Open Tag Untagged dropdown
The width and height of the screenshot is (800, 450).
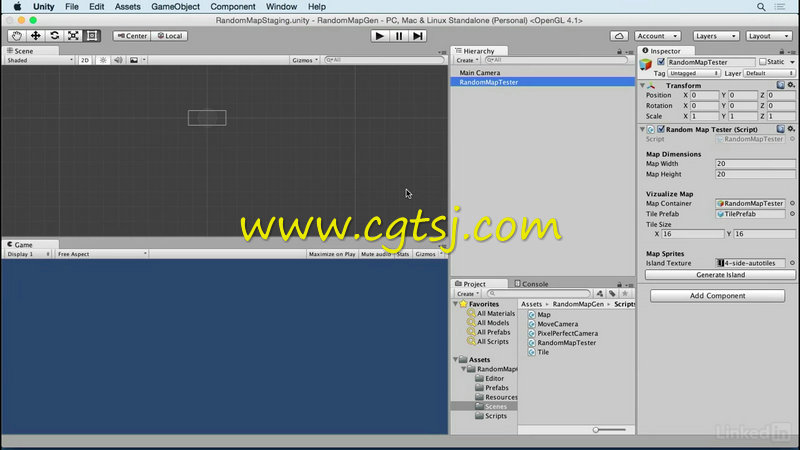693,73
